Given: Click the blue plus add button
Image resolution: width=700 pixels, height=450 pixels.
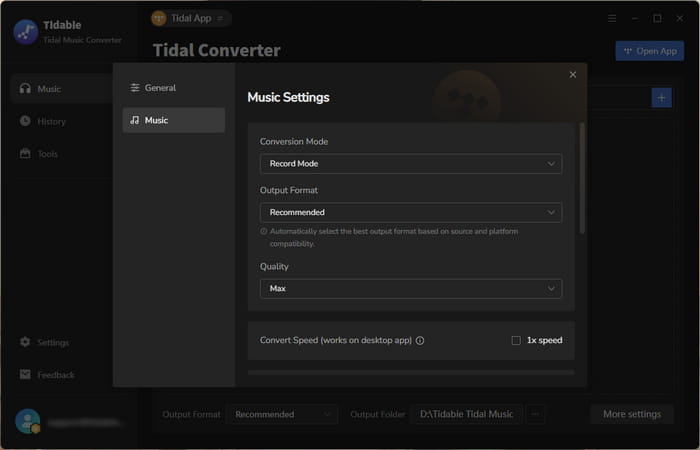Looking at the screenshot, I should click(x=662, y=98).
